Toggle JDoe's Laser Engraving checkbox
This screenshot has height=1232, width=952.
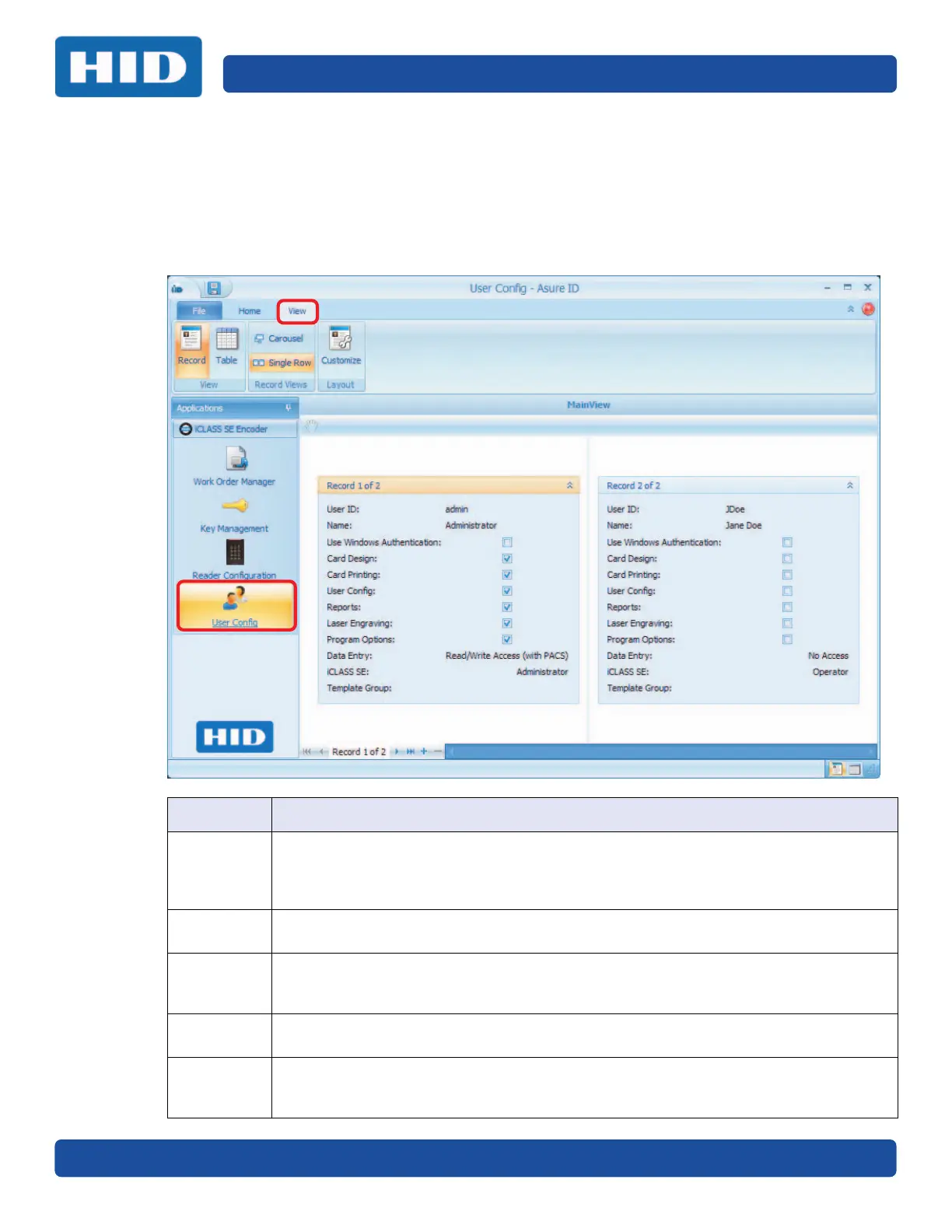[787, 624]
